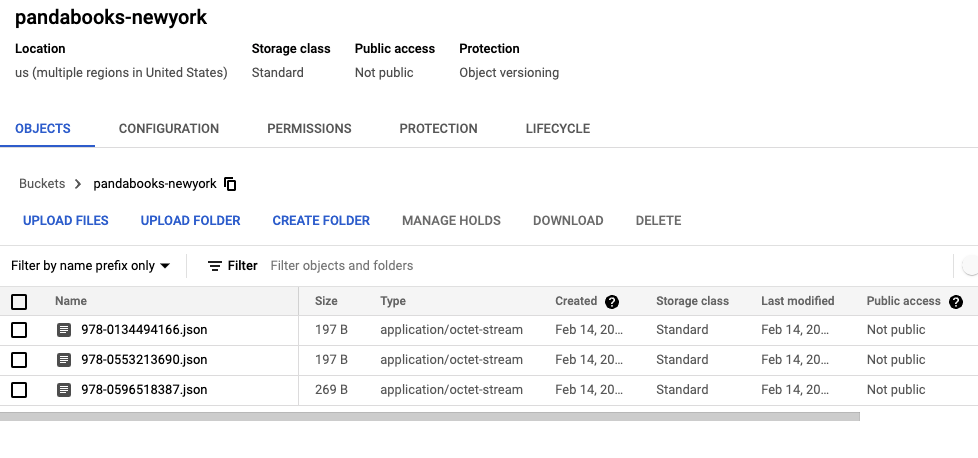Click the Created column header
This screenshot has width=978, height=458.
pyautogui.click(x=576, y=301)
